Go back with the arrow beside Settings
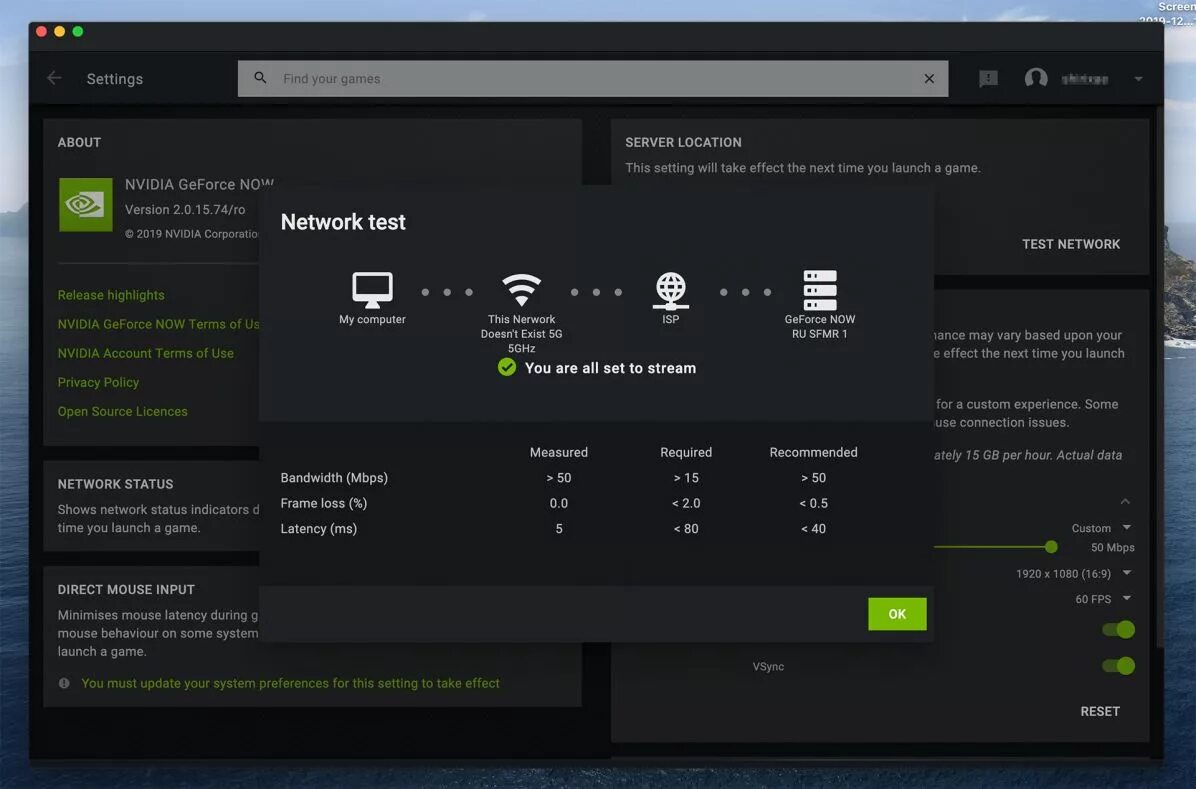 point(54,78)
